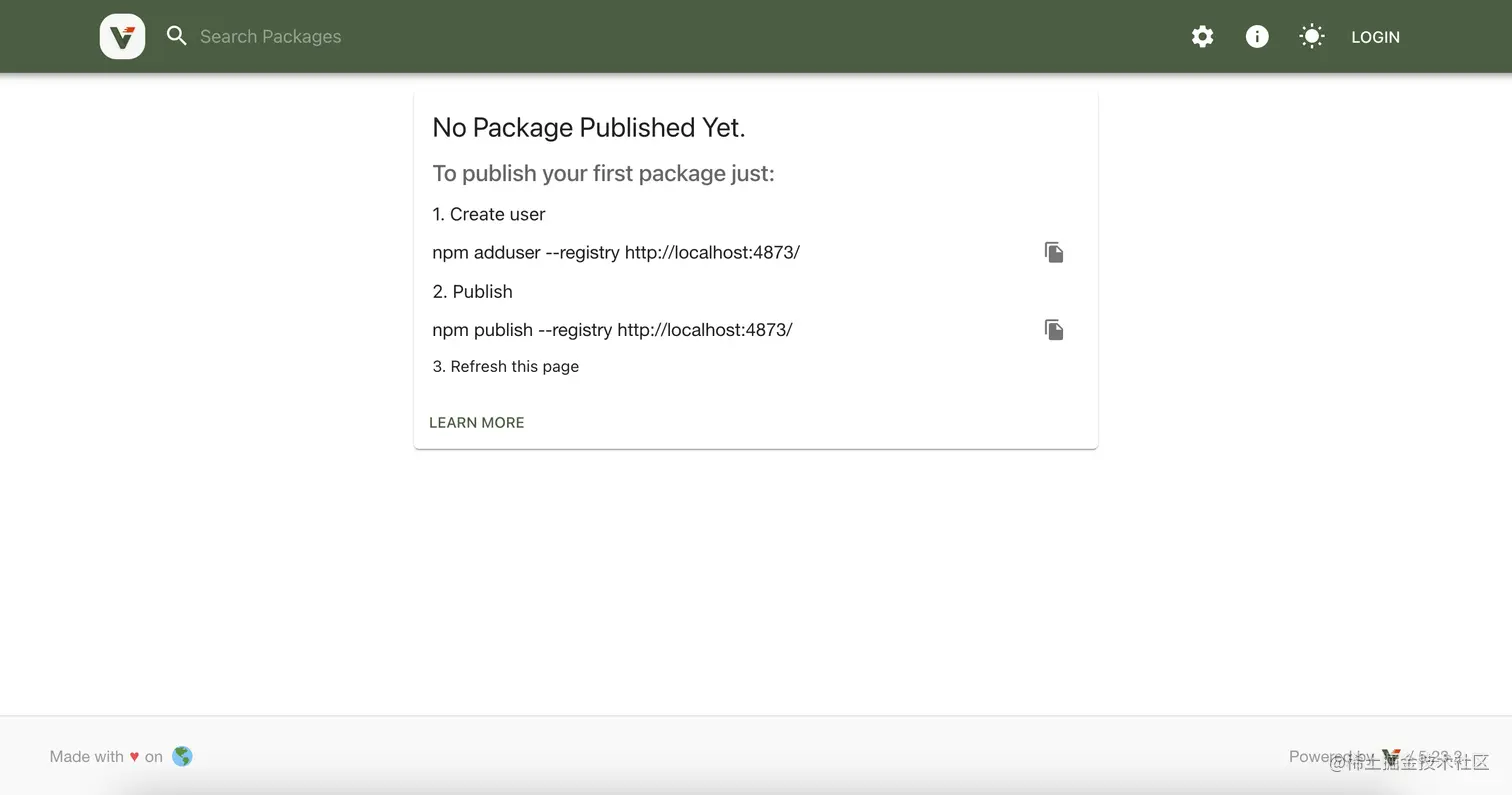This screenshot has height=795, width=1512.
Task: Click '3. Refresh this page' text
Action: (x=506, y=367)
